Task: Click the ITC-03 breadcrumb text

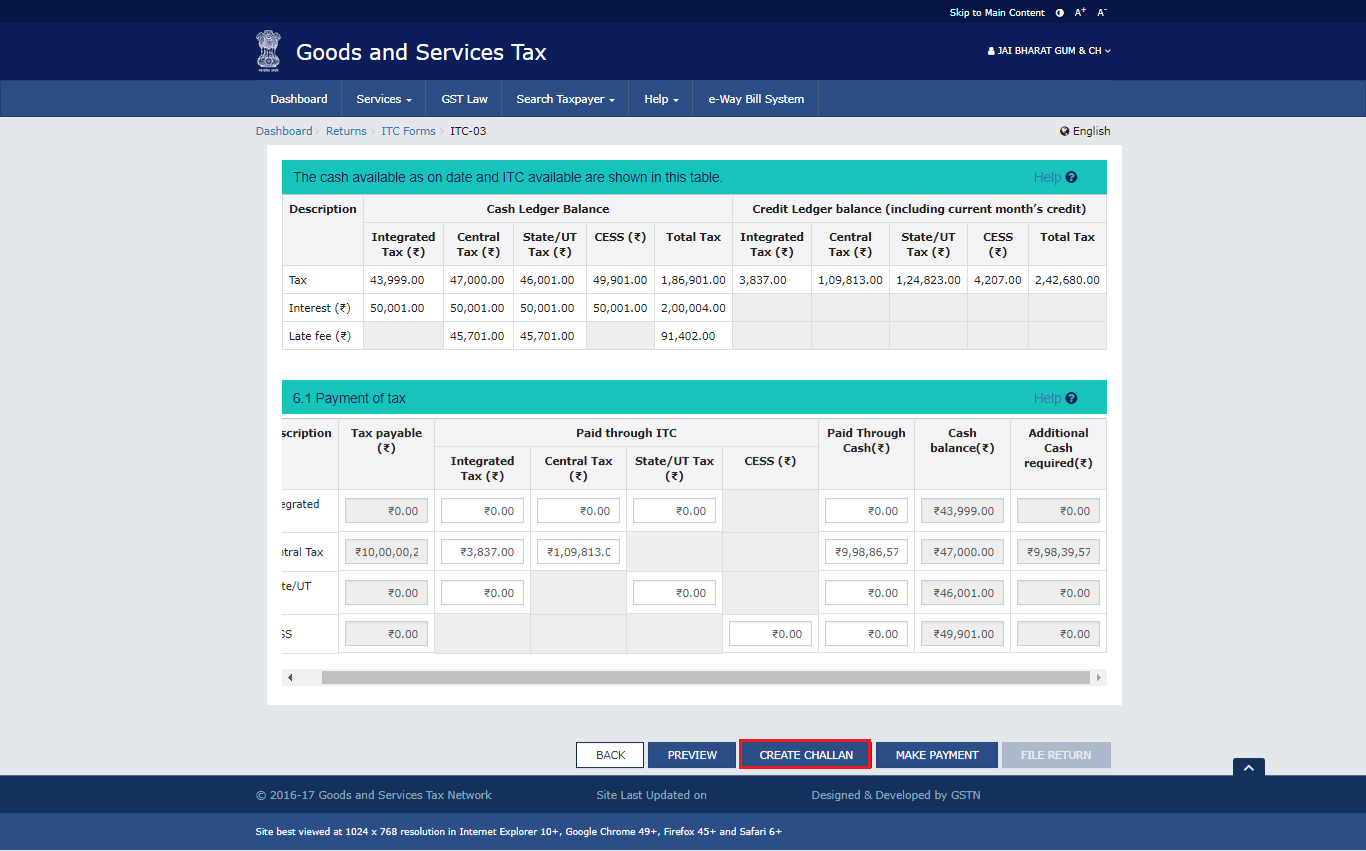Action: pos(468,131)
